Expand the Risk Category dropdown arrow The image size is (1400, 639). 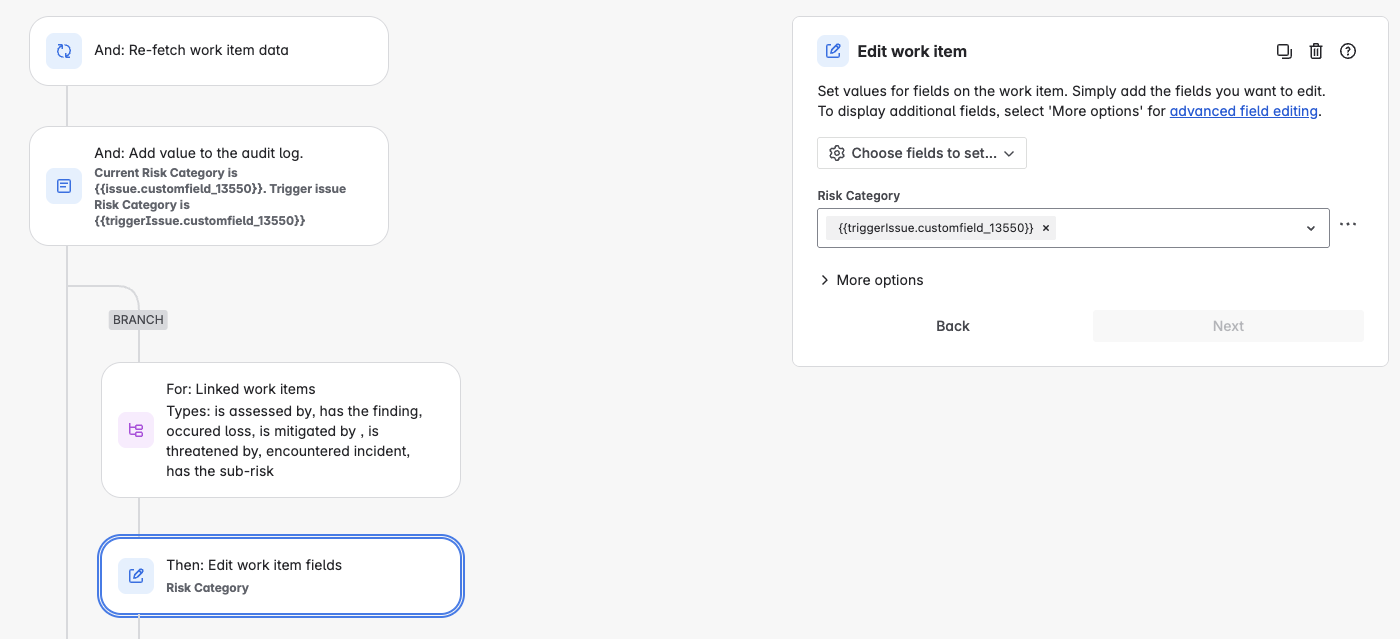pyautogui.click(x=1311, y=228)
